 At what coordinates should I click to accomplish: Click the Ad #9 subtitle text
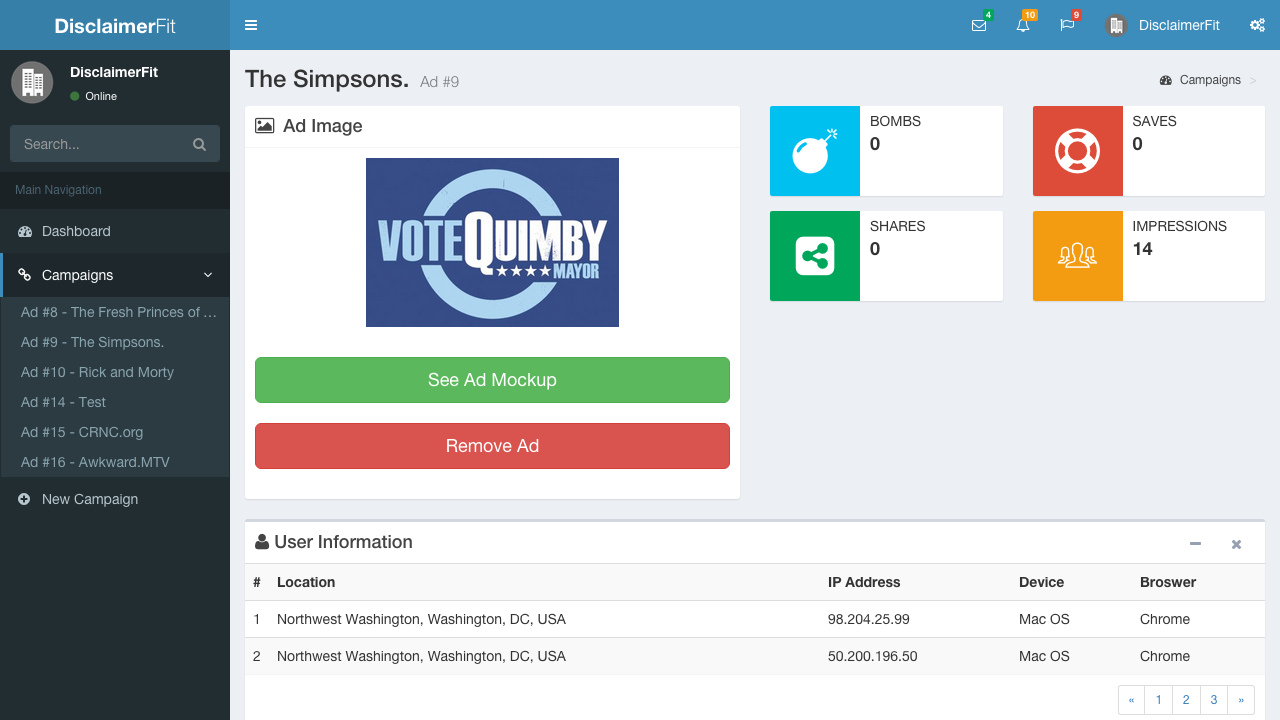point(439,82)
